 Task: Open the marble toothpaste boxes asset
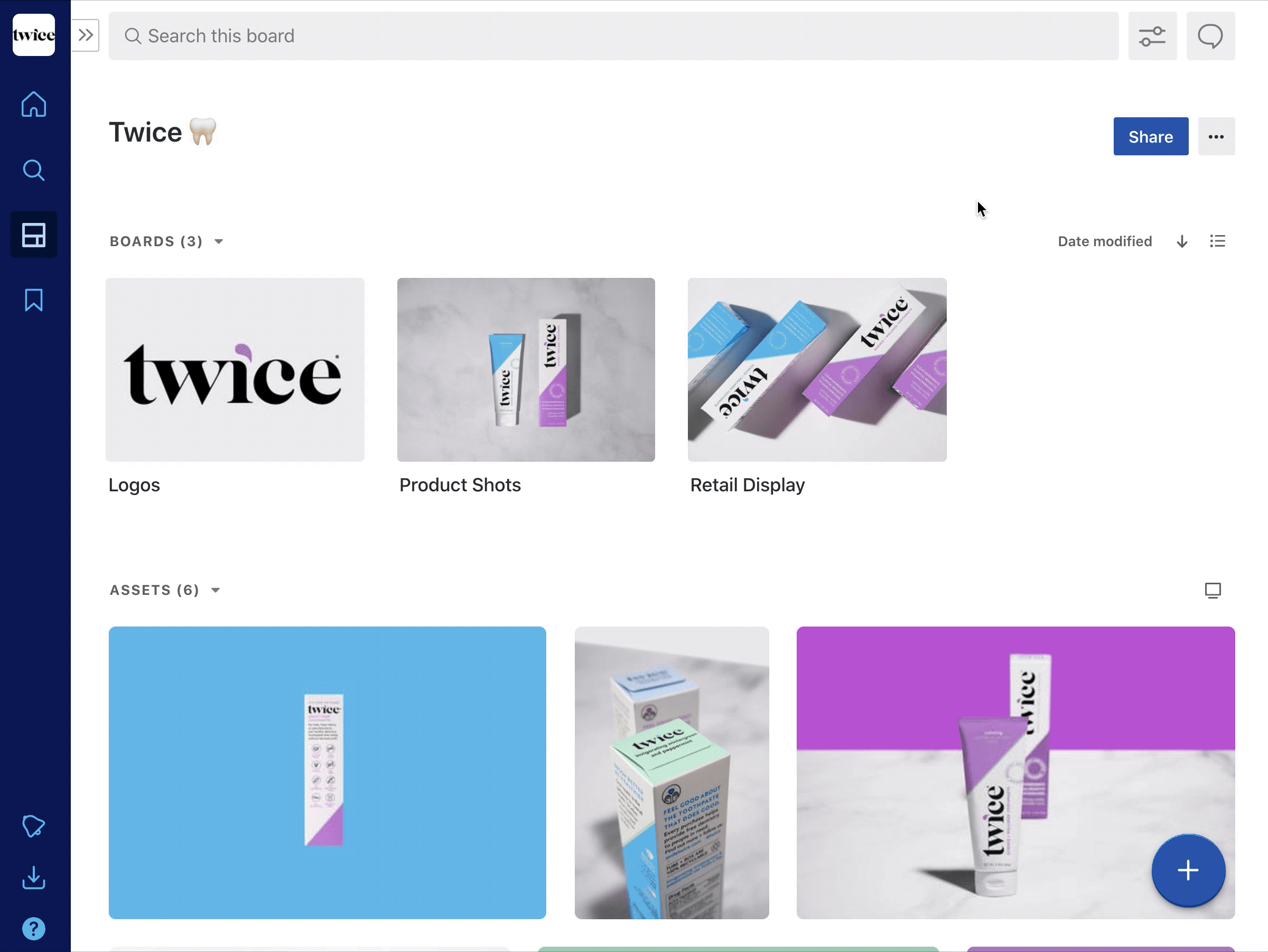[x=672, y=772]
